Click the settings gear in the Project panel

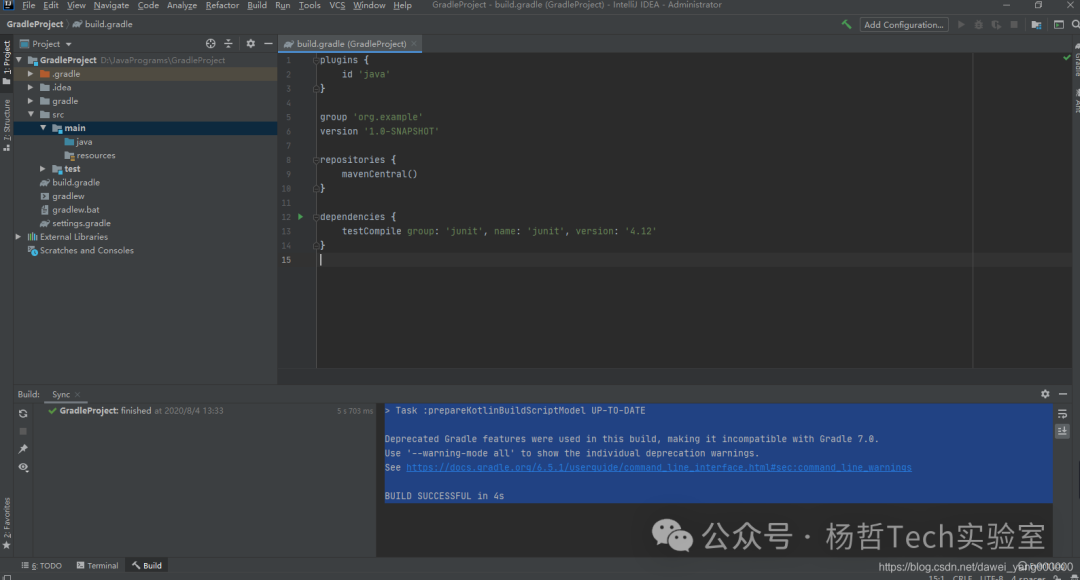coord(250,44)
